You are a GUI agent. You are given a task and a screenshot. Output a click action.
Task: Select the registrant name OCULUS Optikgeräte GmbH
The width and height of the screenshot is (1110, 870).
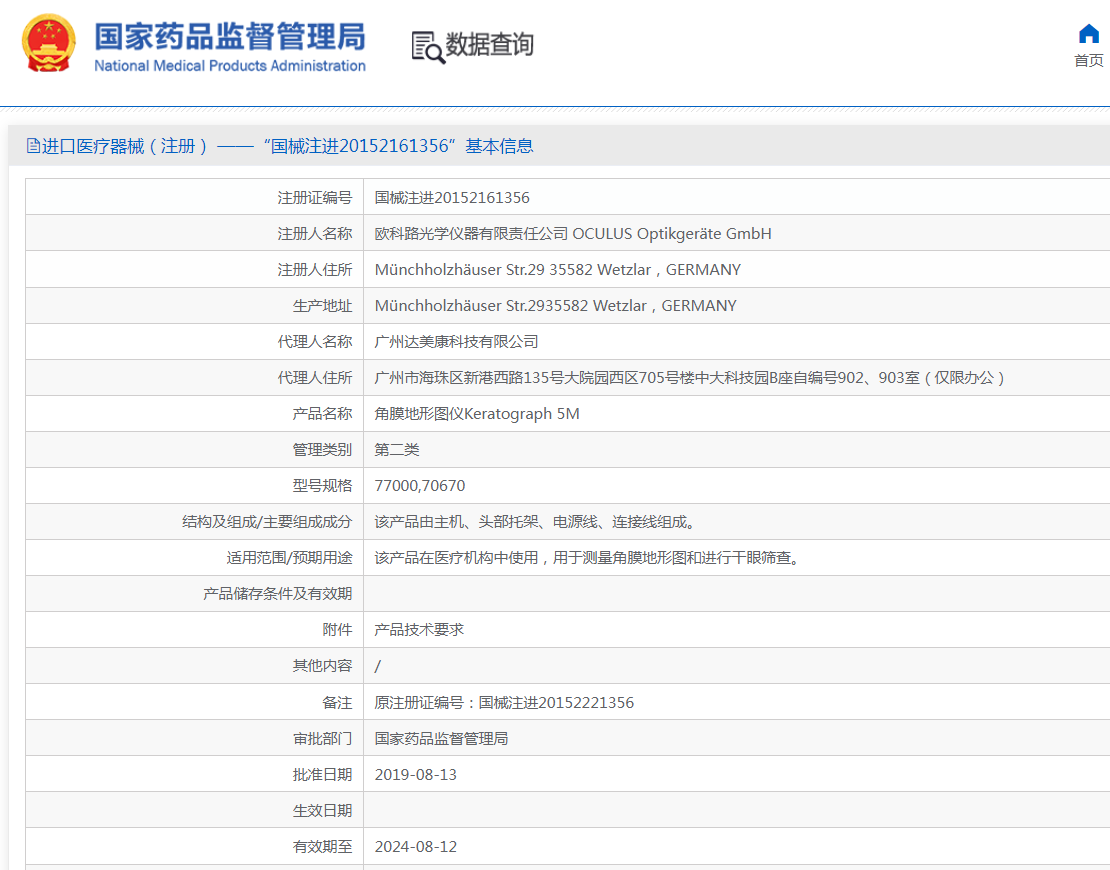click(672, 234)
